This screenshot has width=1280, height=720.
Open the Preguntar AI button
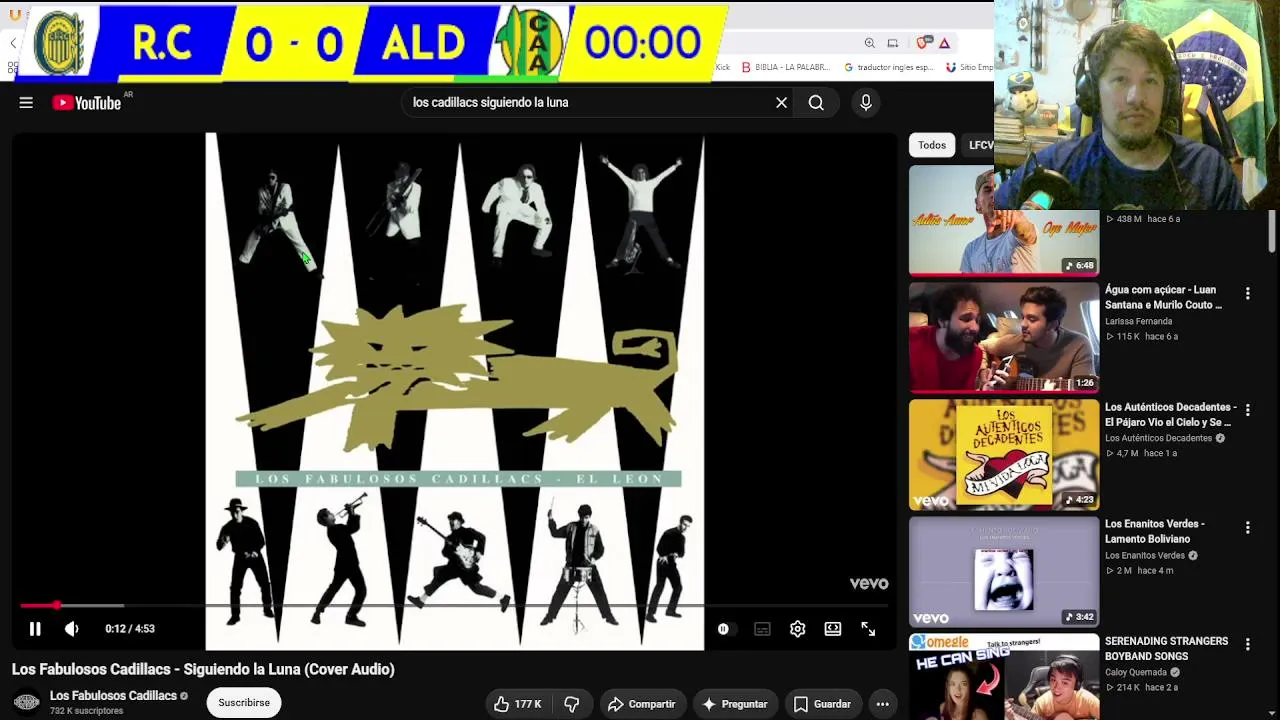pyautogui.click(x=735, y=704)
